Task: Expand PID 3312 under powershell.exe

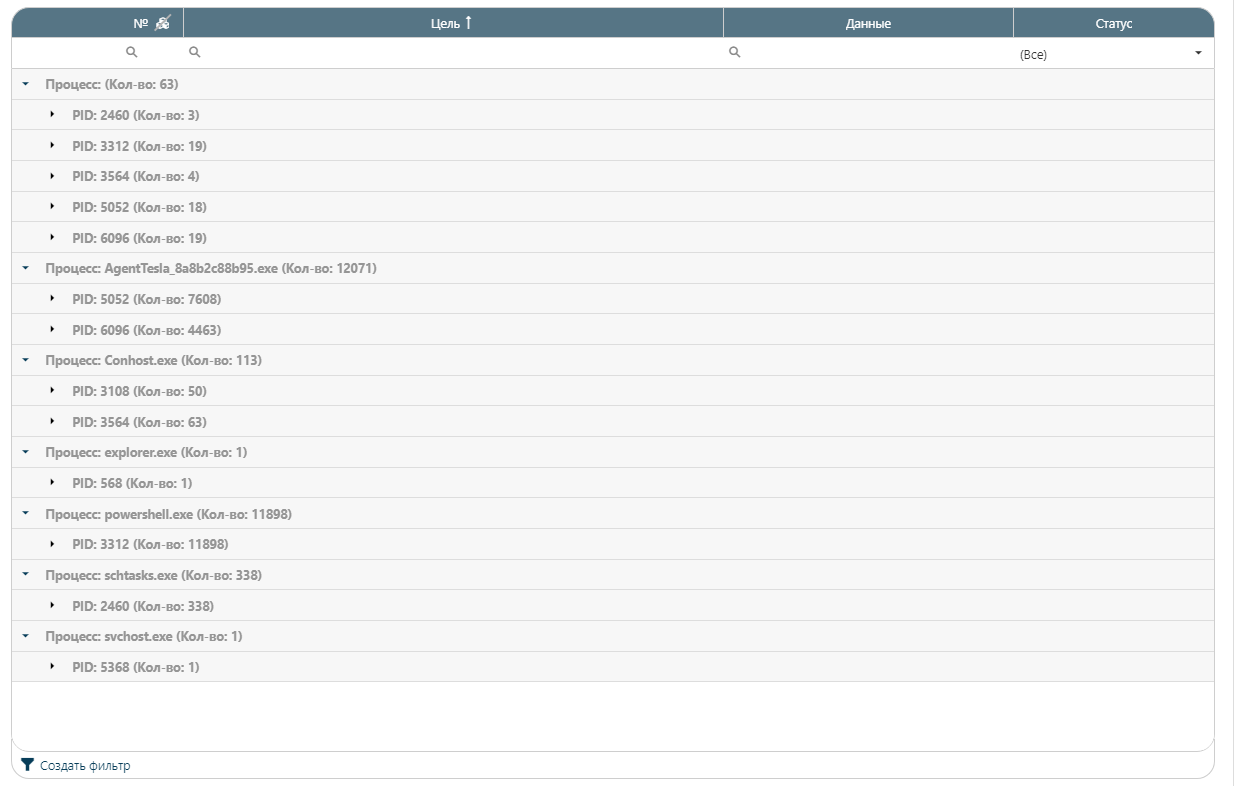Action: coord(52,544)
